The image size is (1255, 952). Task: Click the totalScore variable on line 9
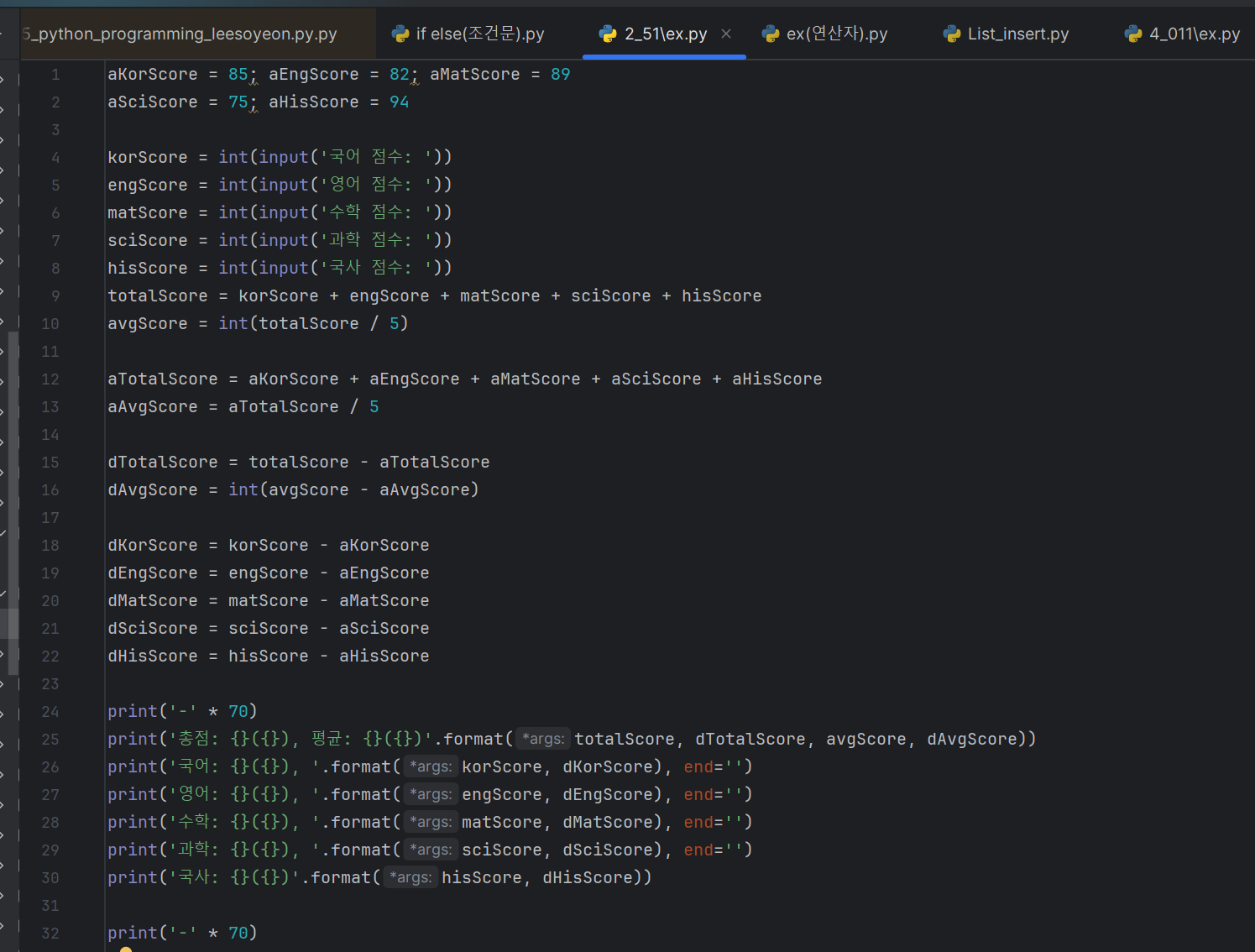pos(158,296)
